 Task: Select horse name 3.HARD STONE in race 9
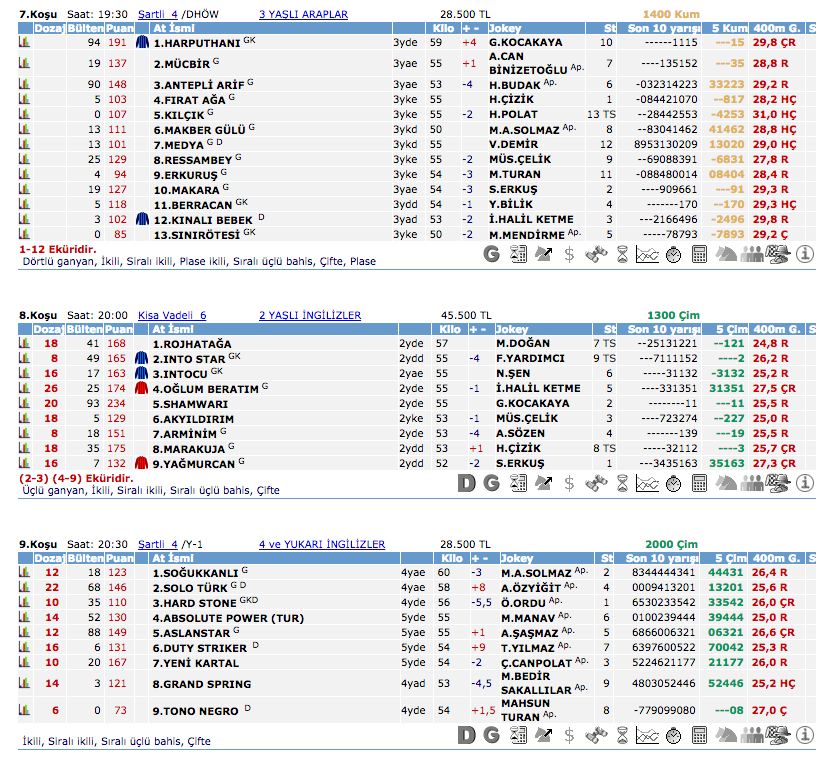pos(194,603)
